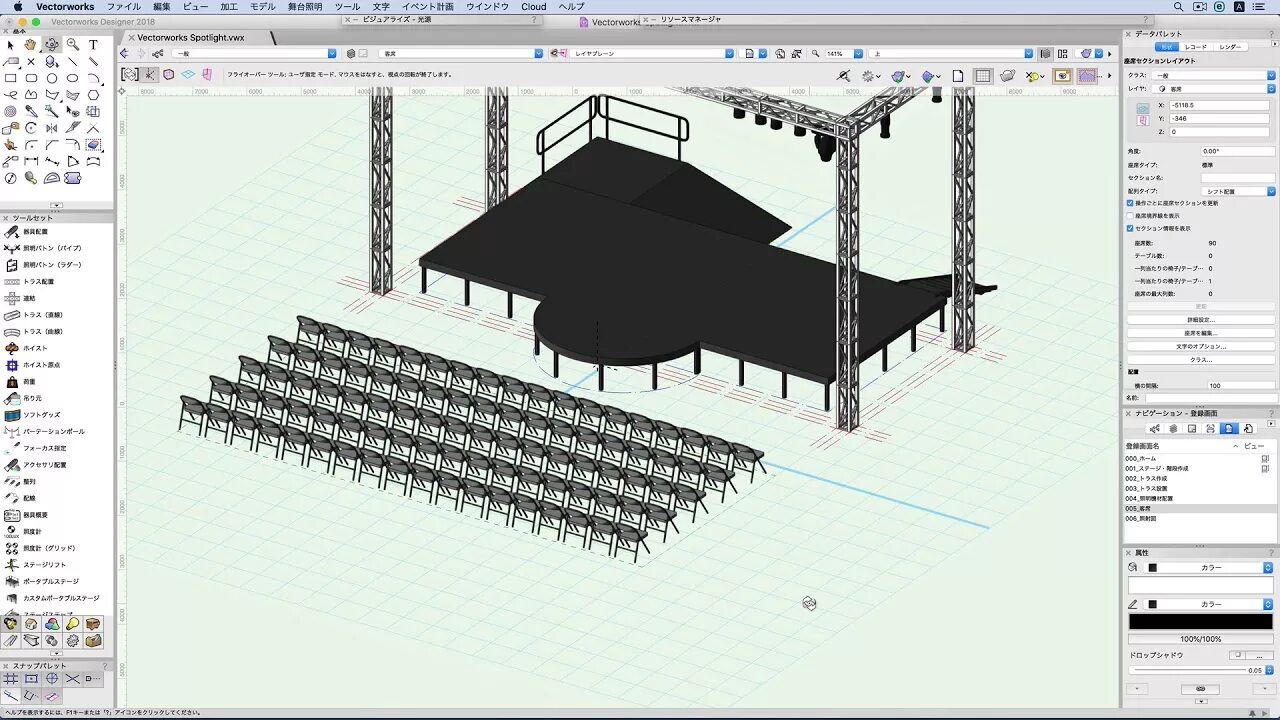
Task: Open the レイヤプレーン plane dropdown
Action: pos(652,54)
